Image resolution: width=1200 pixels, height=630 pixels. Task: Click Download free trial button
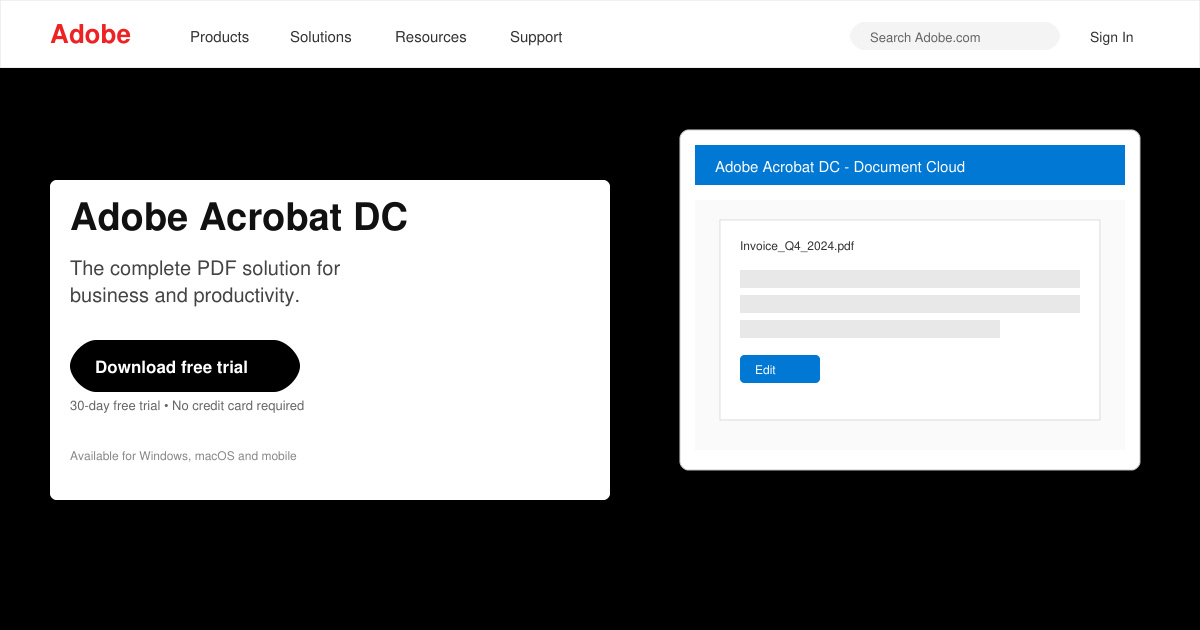pyautogui.click(x=185, y=366)
